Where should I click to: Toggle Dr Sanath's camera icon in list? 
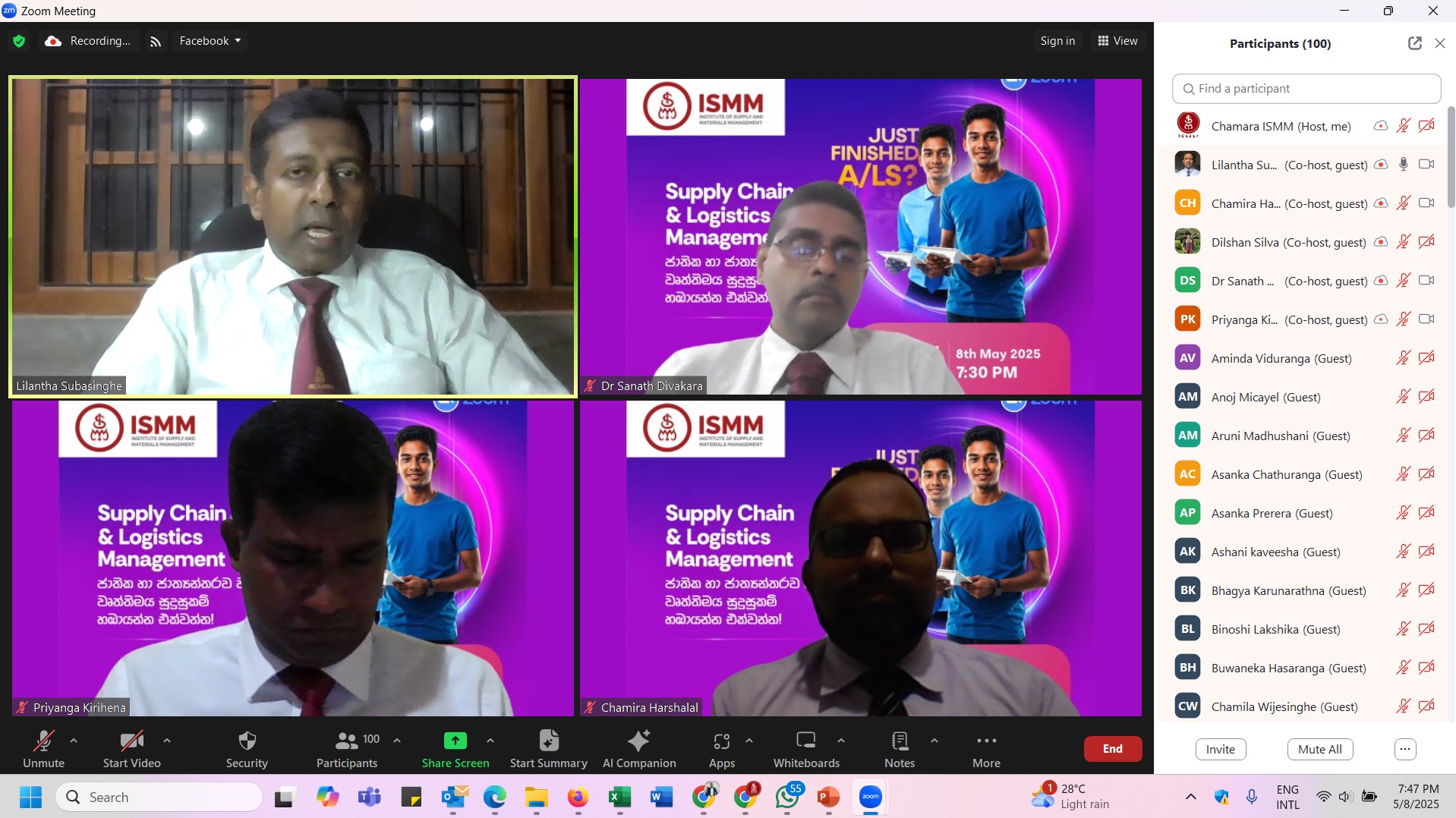pyautogui.click(x=1426, y=281)
